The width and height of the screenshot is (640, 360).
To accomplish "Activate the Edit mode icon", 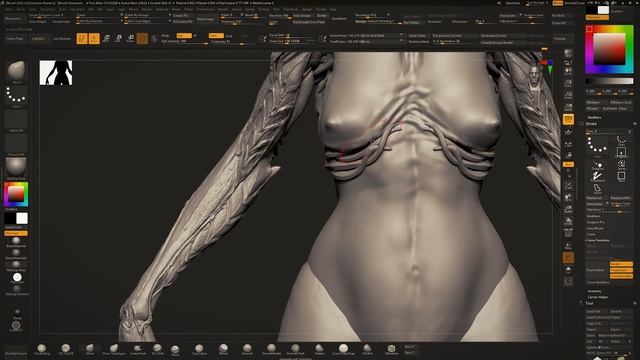I will [x=82, y=38].
